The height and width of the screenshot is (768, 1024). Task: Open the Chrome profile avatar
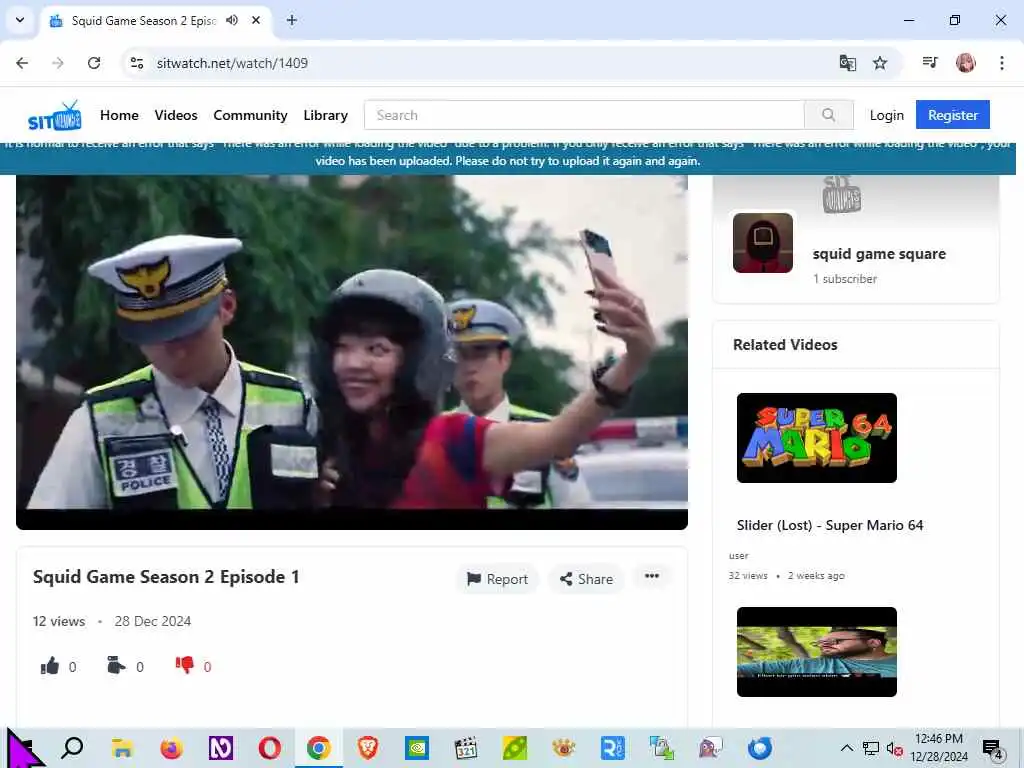tap(965, 63)
